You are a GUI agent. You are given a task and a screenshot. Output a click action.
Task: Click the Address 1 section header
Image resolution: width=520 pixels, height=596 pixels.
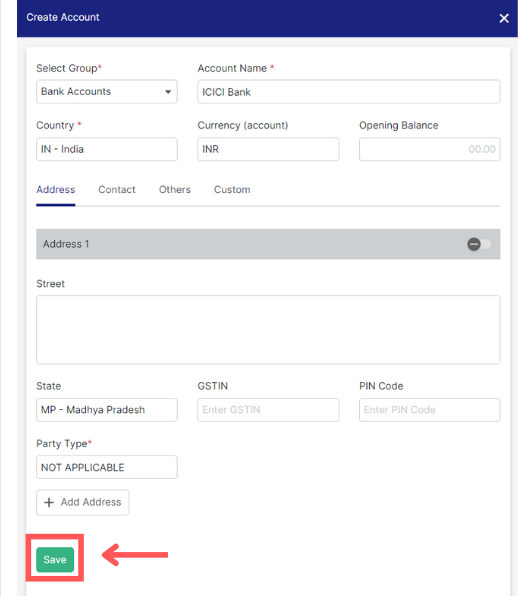pyautogui.click(x=268, y=244)
